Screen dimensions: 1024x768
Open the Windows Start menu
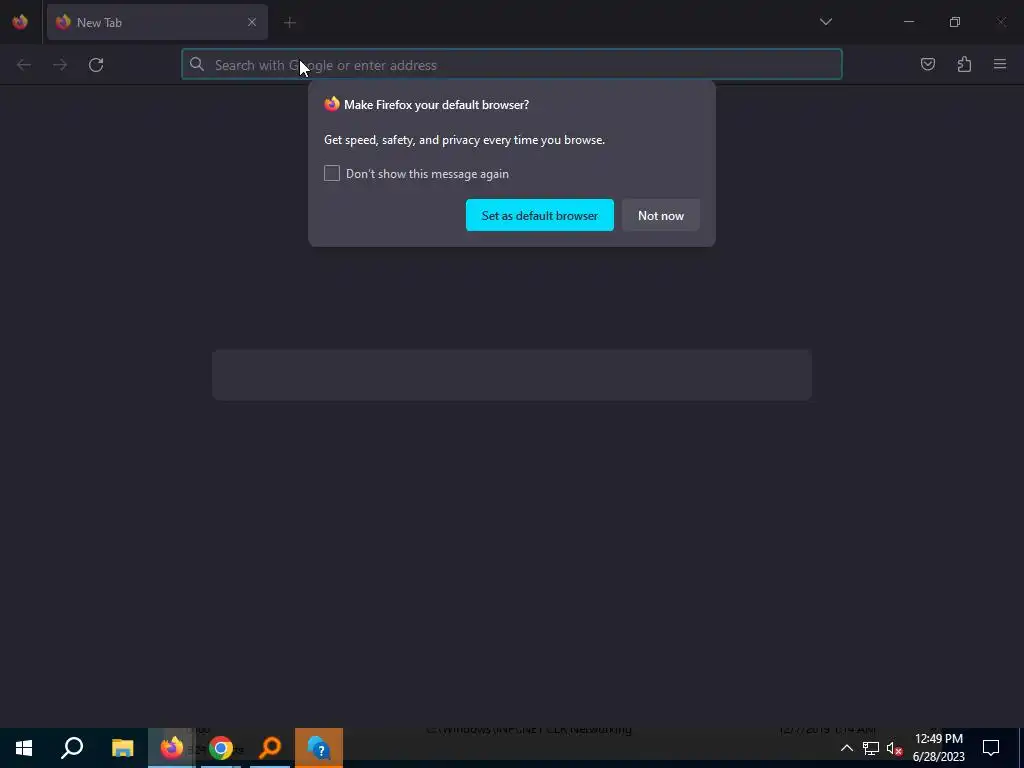24,748
